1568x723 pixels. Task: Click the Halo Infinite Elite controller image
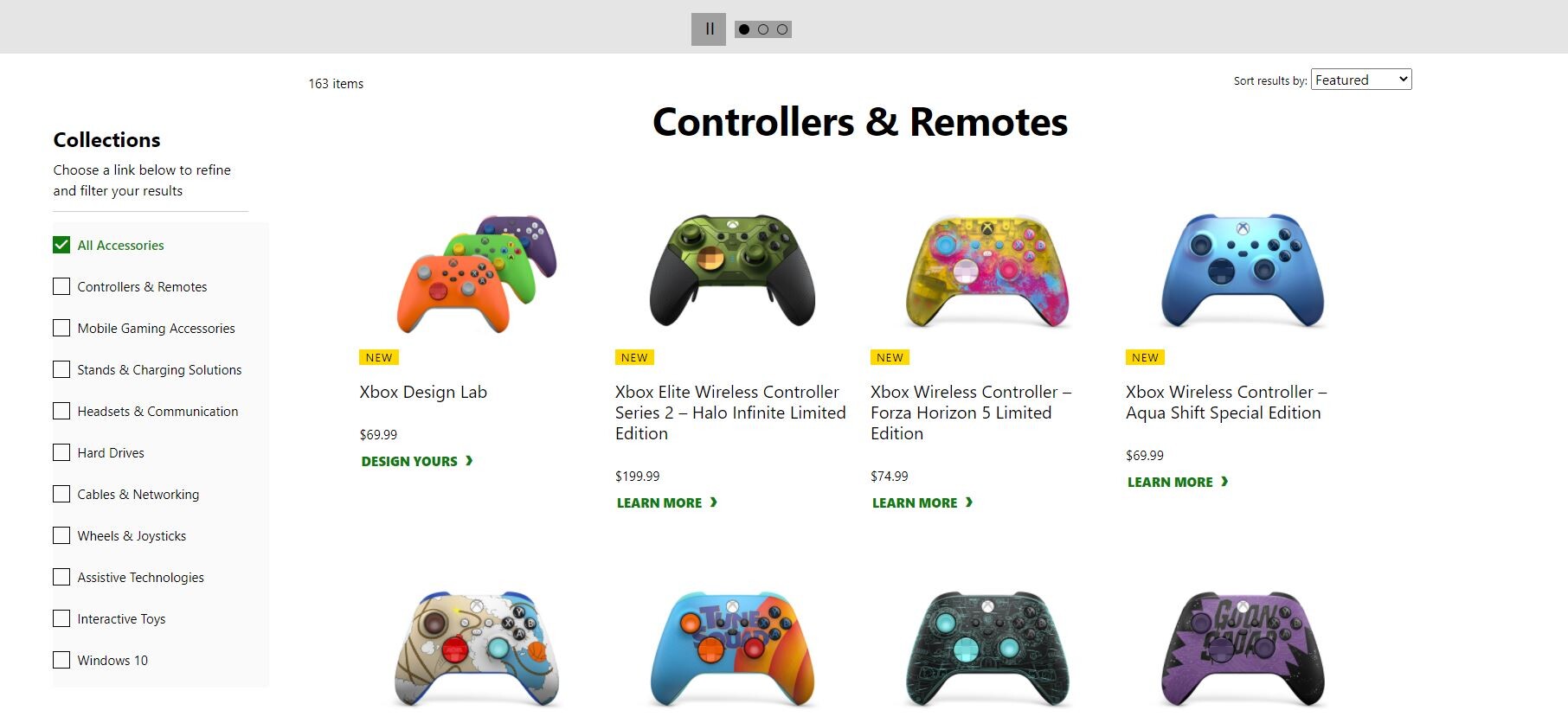click(x=732, y=270)
